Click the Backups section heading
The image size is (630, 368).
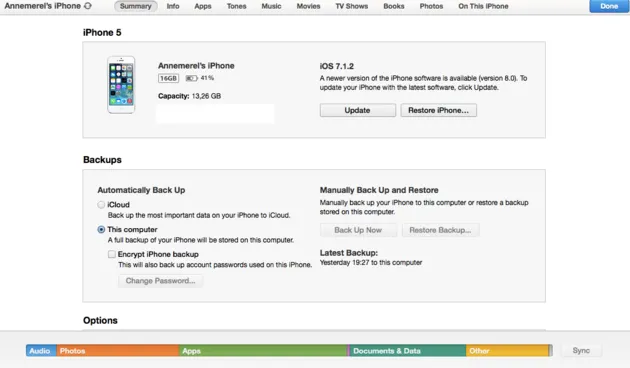(x=102, y=160)
